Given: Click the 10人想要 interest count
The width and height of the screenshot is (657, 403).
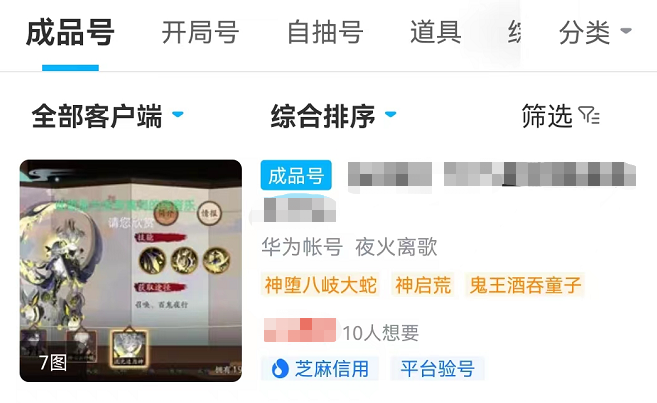Looking at the screenshot, I should pos(380,333).
